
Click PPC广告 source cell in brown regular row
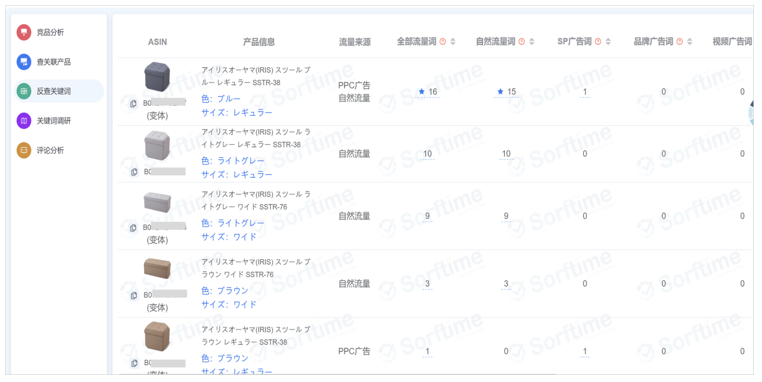click(354, 351)
